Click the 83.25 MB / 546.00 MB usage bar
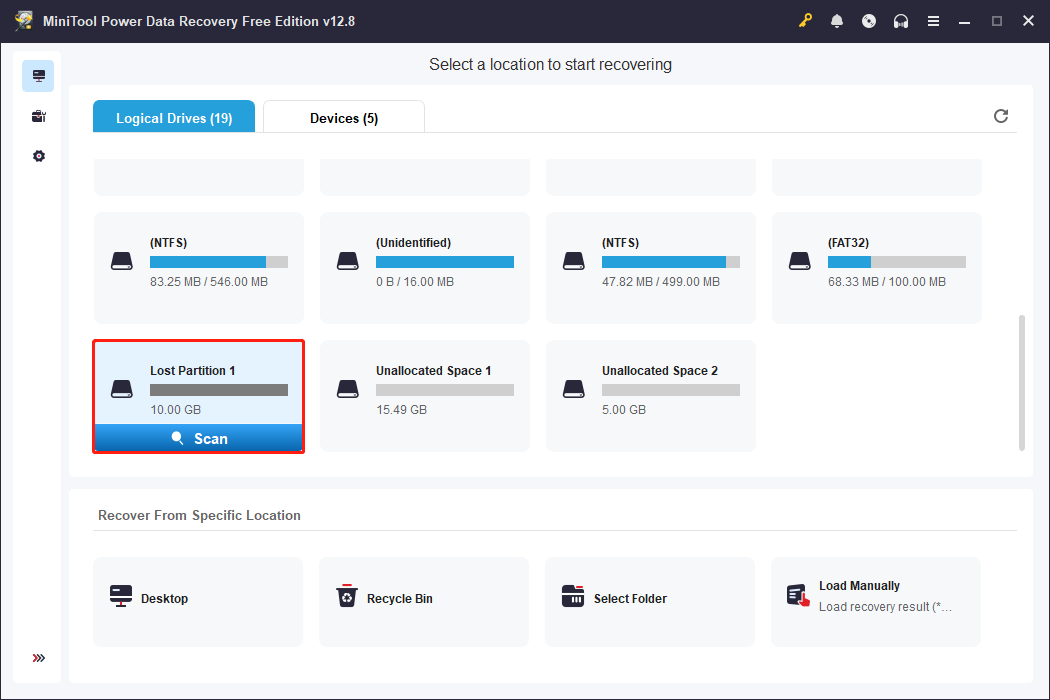 [x=219, y=262]
